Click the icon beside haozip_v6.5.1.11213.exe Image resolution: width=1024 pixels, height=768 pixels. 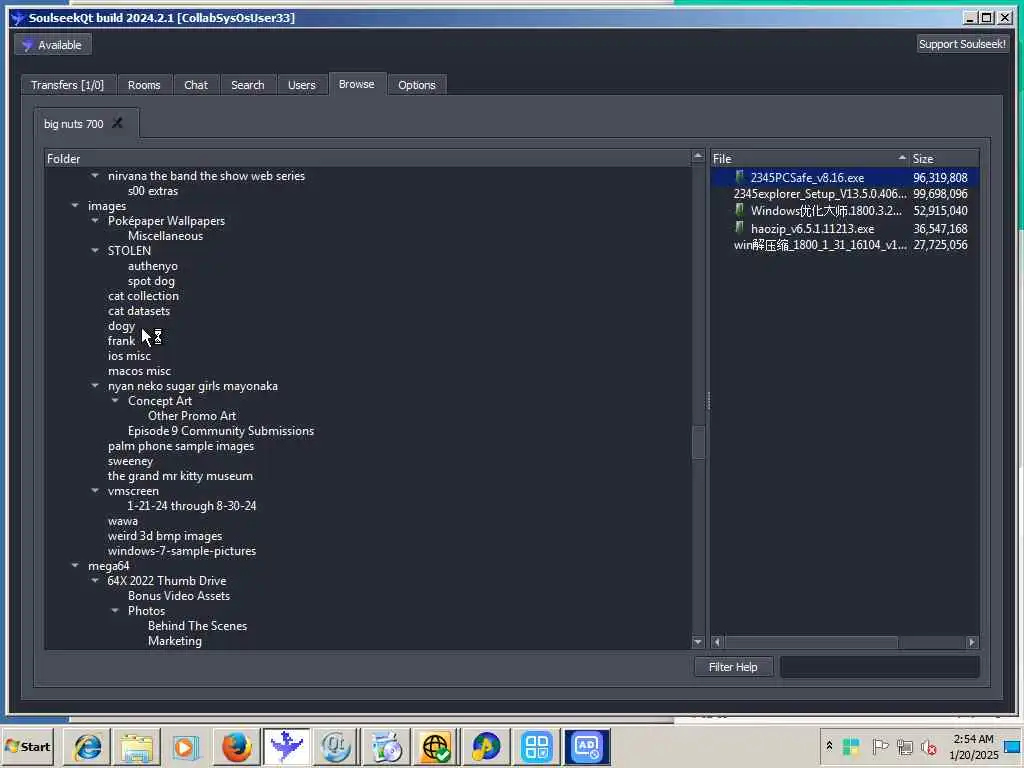739,228
